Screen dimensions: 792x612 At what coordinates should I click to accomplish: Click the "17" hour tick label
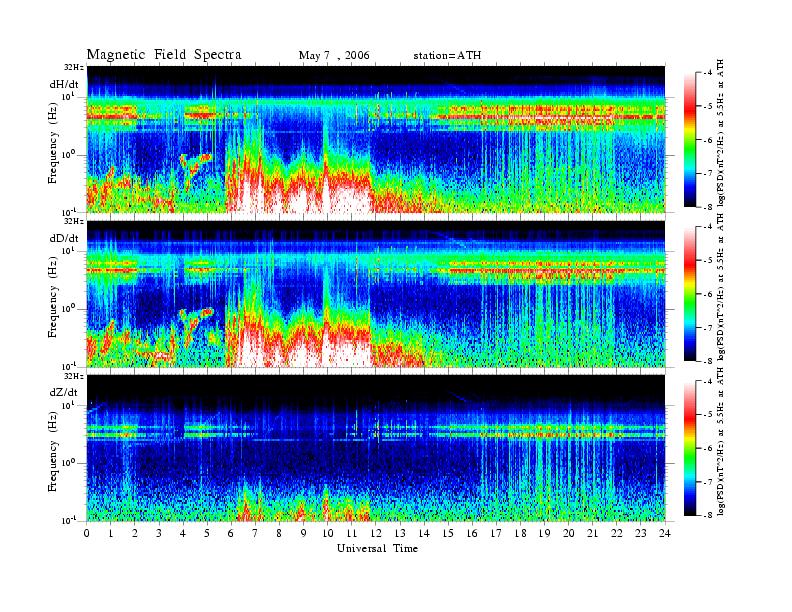tap(496, 533)
